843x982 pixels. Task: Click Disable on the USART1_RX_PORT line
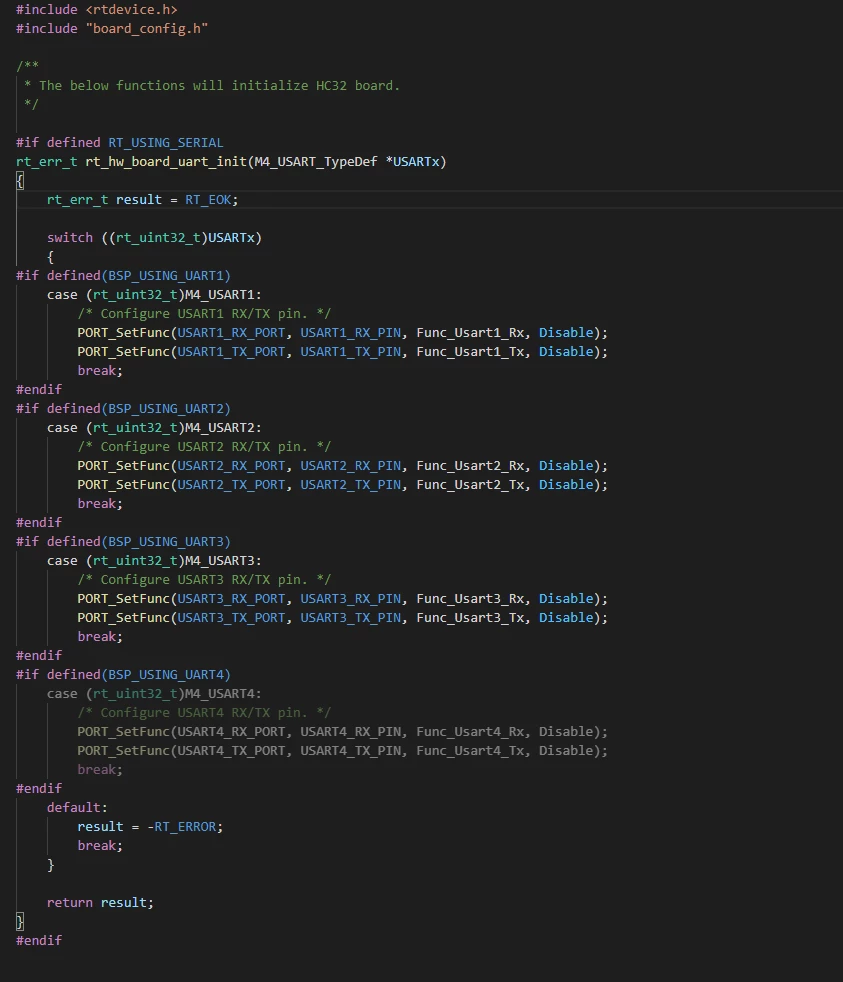coord(566,333)
